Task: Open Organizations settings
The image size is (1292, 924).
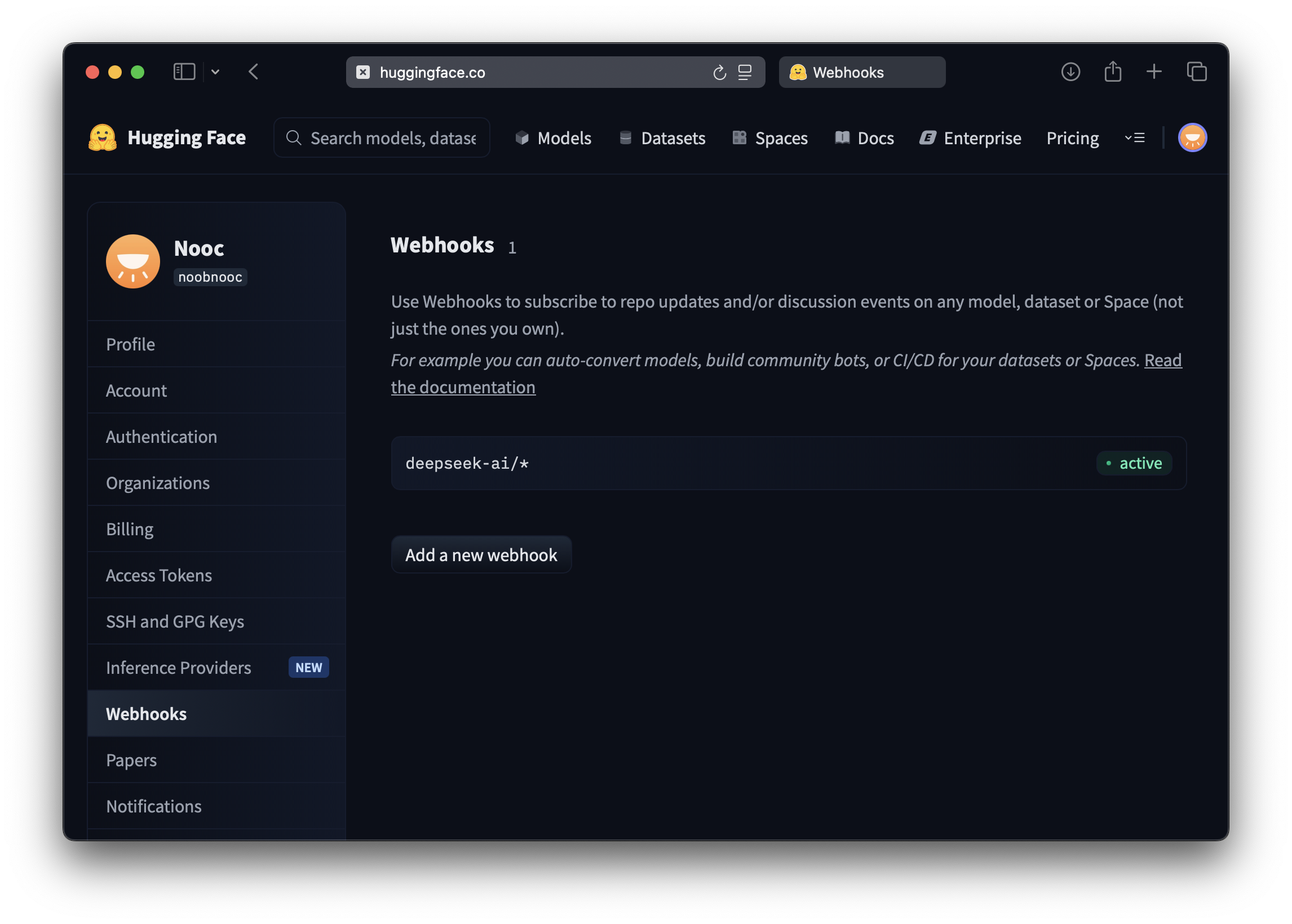Action: tap(216, 483)
